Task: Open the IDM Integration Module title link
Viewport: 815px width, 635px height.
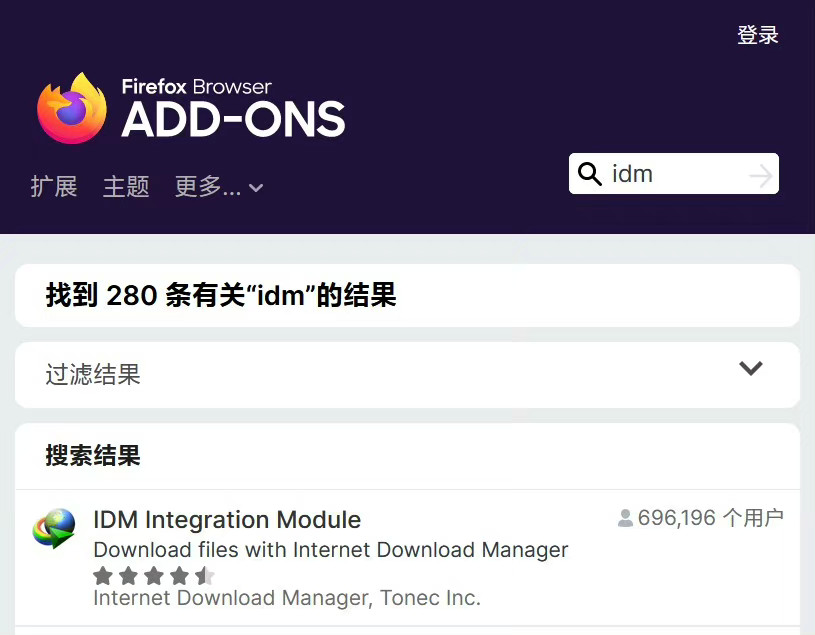Action: pyautogui.click(x=227, y=520)
